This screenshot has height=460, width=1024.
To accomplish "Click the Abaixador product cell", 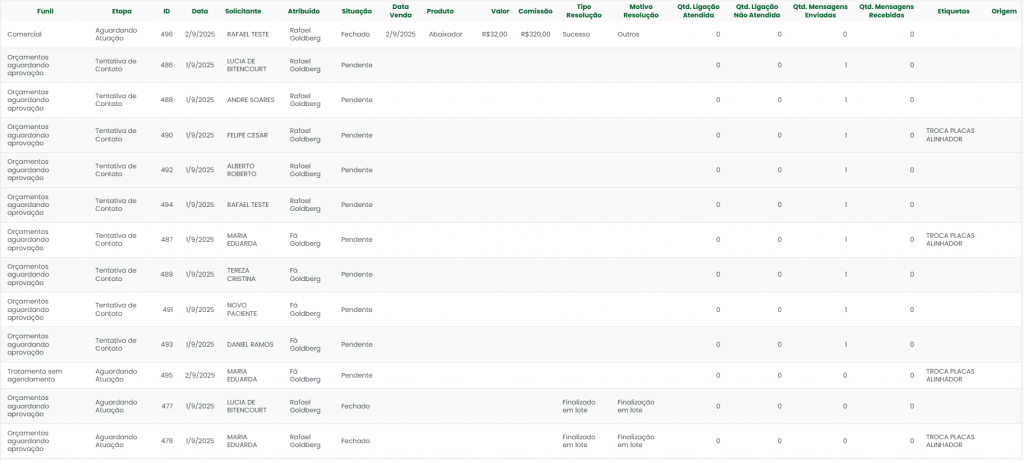I will [x=445, y=34].
